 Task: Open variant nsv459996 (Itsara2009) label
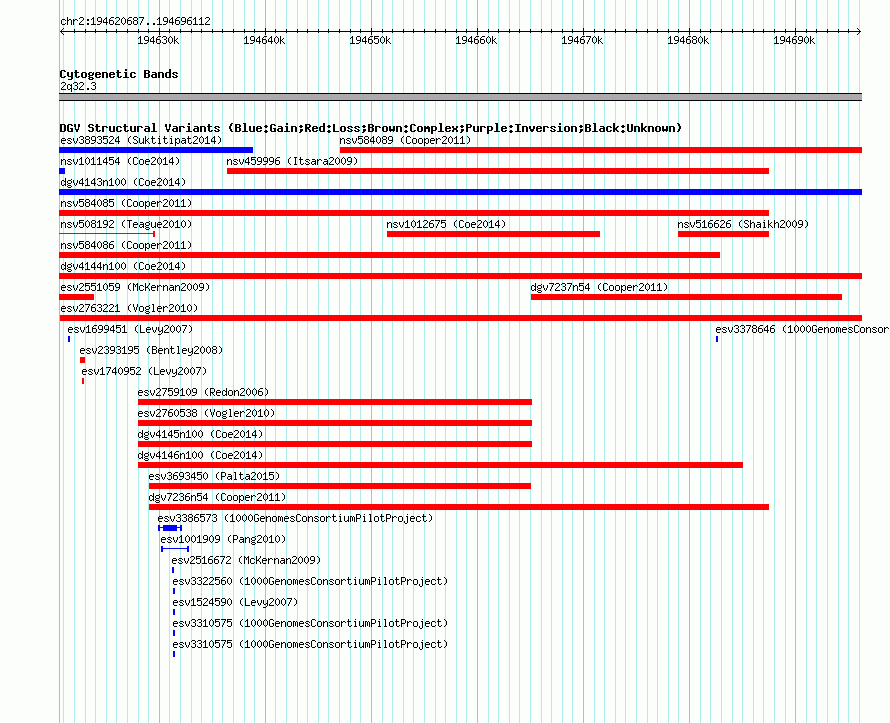click(x=292, y=161)
